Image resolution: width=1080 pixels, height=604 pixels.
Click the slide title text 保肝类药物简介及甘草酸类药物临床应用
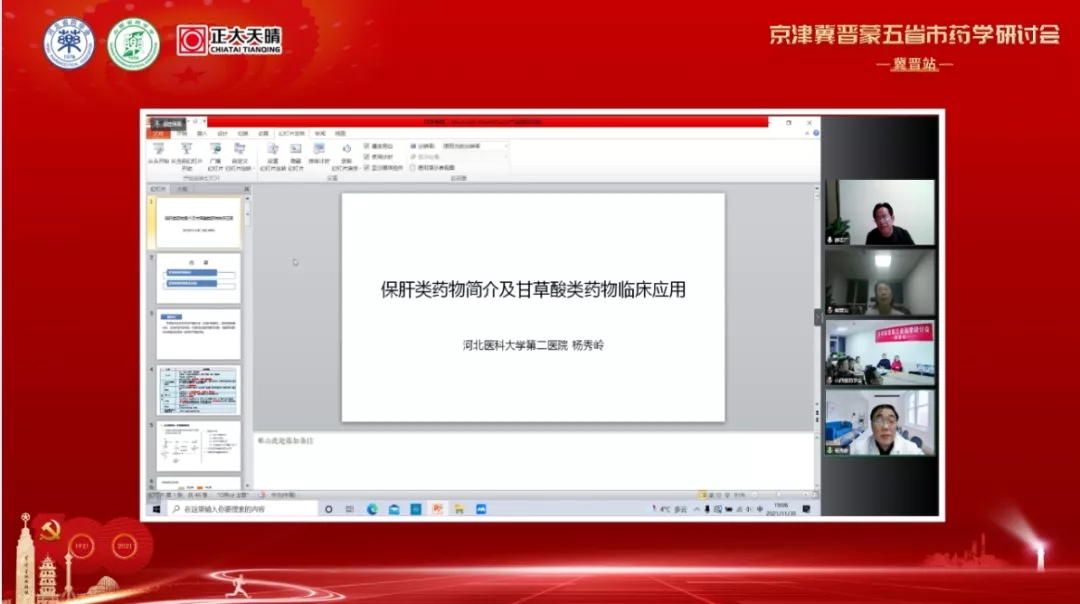tap(533, 290)
